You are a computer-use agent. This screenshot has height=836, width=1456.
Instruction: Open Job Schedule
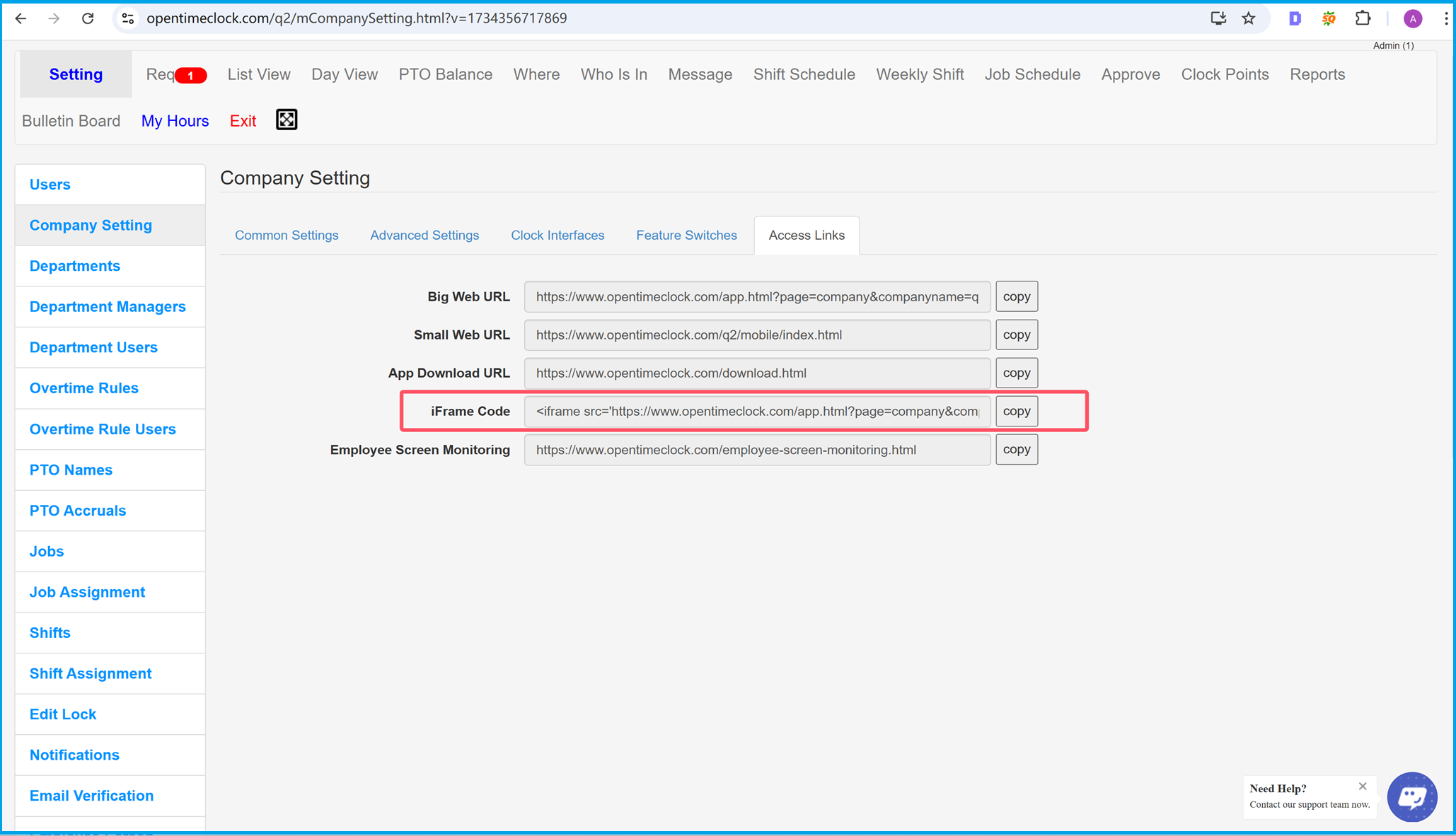tap(1032, 74)
